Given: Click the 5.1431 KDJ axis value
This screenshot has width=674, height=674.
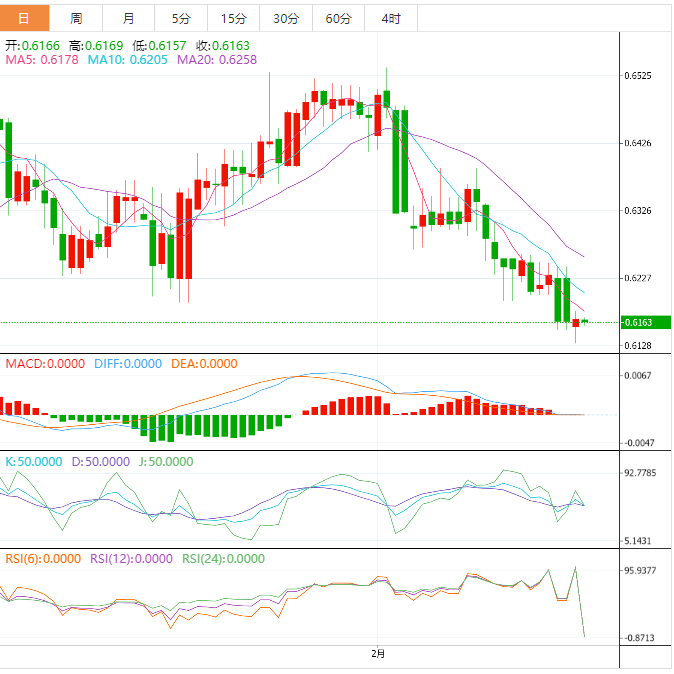Looking at the screenshot, I should click(638, 541).
